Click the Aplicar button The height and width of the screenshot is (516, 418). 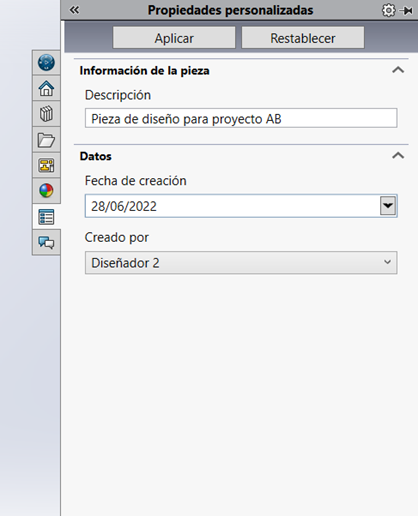pyautogui.click(x=174, y=38)
